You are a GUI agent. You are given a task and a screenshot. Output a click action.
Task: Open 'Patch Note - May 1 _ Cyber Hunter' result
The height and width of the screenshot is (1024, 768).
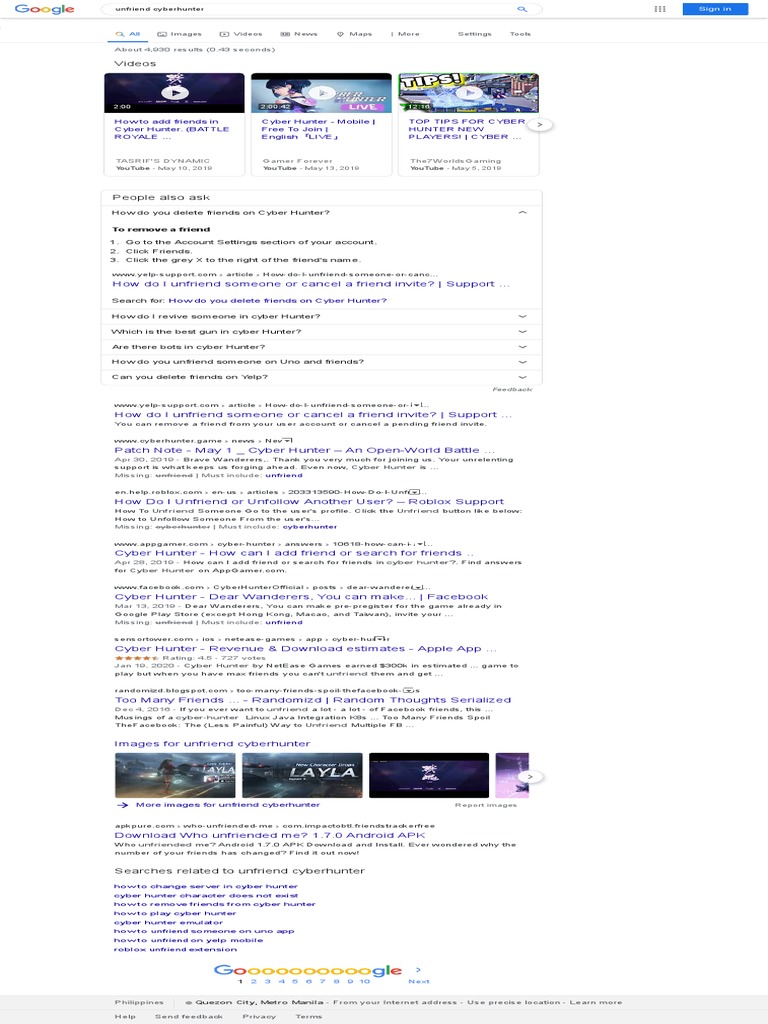click(x=304, y=450)
